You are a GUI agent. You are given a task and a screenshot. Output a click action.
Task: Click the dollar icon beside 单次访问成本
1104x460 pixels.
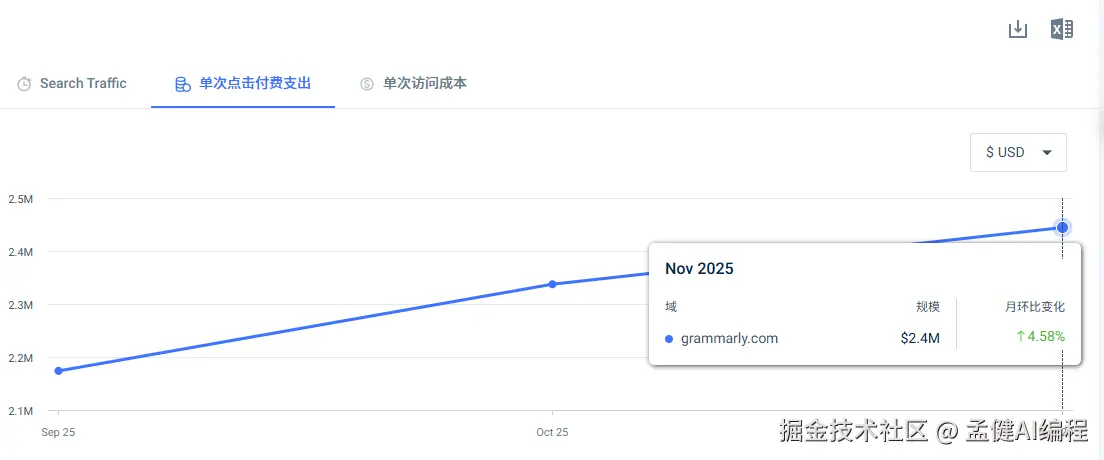(x=367, y=84)
